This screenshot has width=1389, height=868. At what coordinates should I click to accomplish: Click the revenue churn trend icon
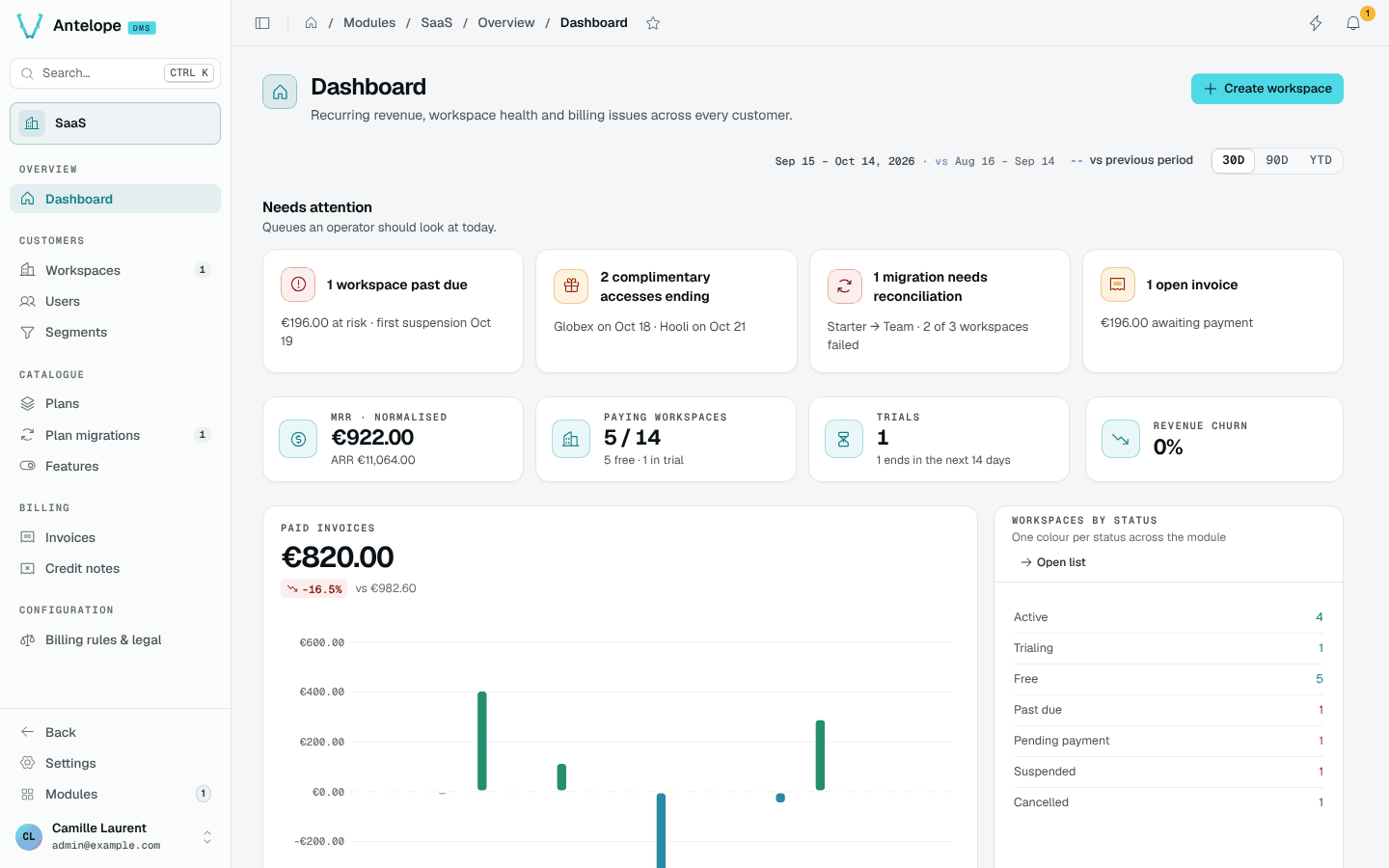pyautogui.click(x=1121, y=439)
